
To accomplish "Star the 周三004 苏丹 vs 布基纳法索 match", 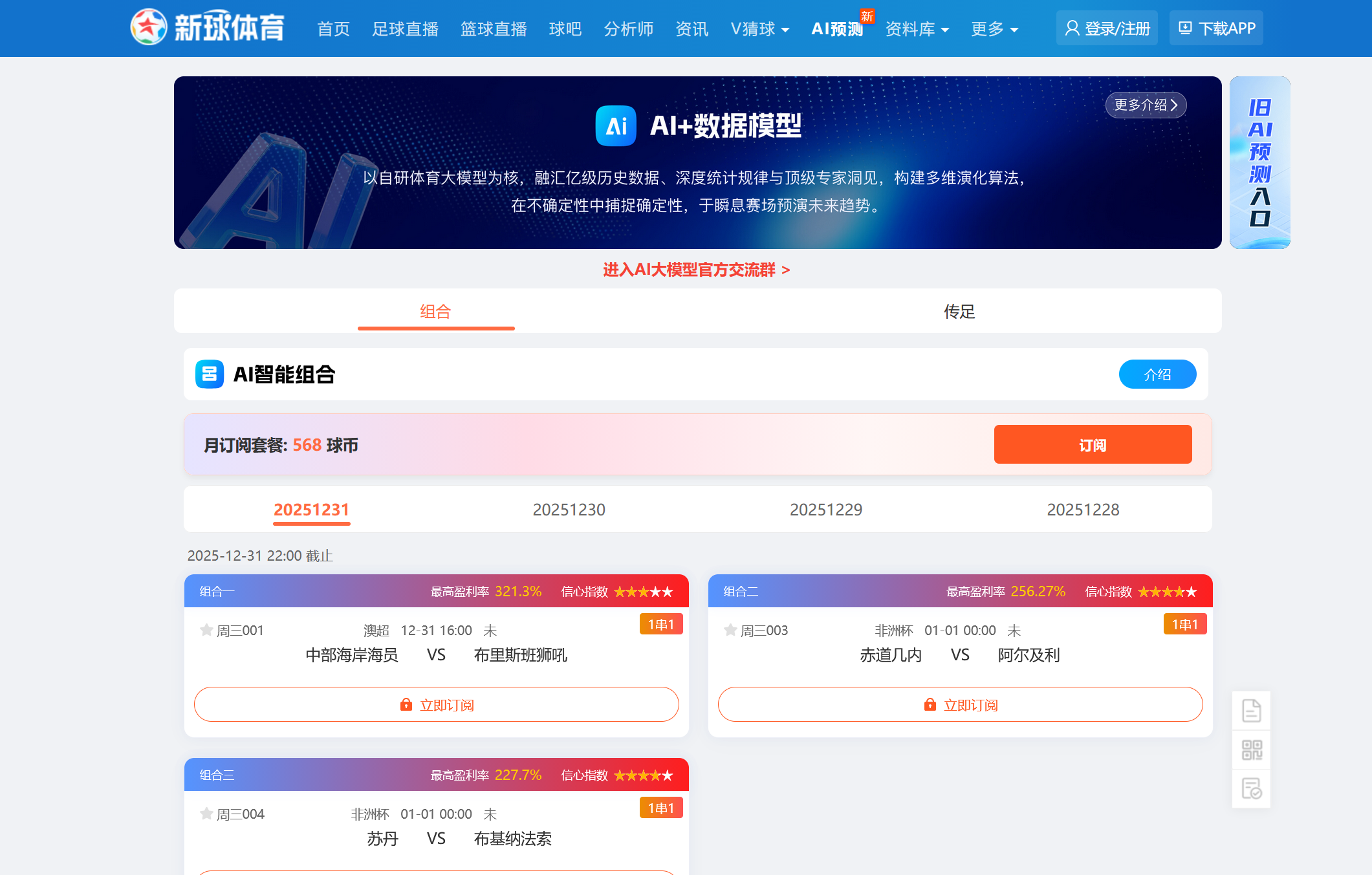I will coord(207,814).
